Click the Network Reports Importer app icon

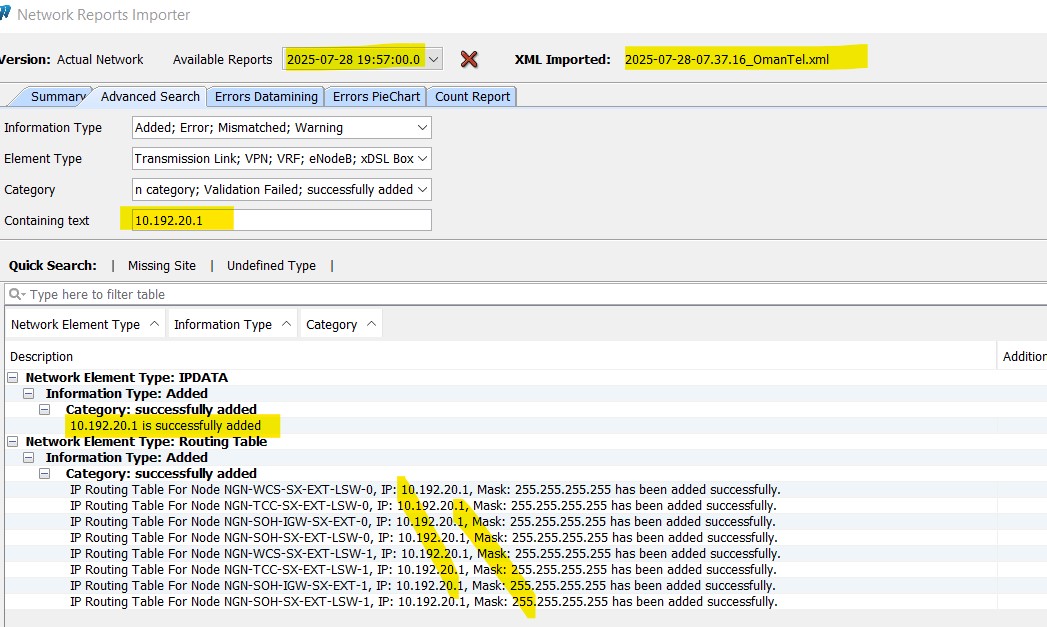[6, 14]
